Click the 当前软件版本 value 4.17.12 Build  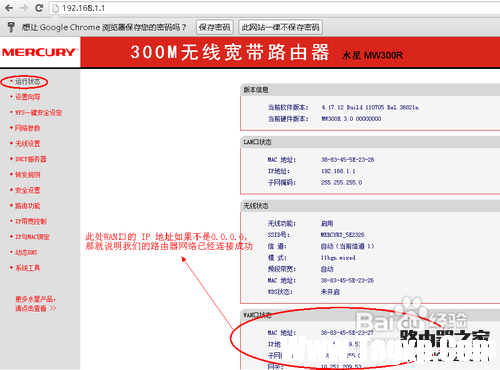coord(370,107)
